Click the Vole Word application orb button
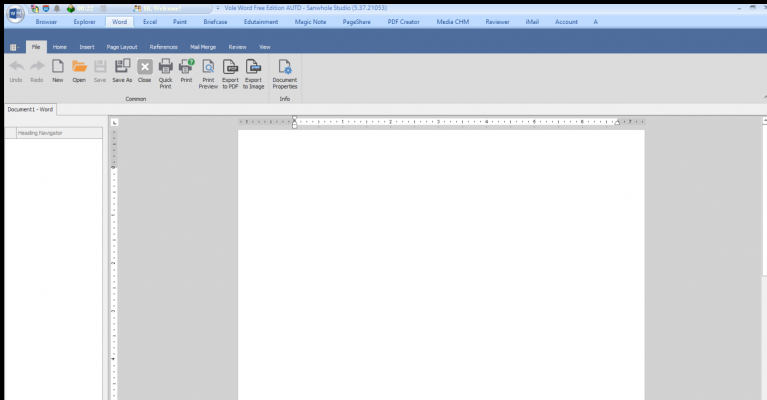Screen dimensions: 767x400 click(15, 13)
